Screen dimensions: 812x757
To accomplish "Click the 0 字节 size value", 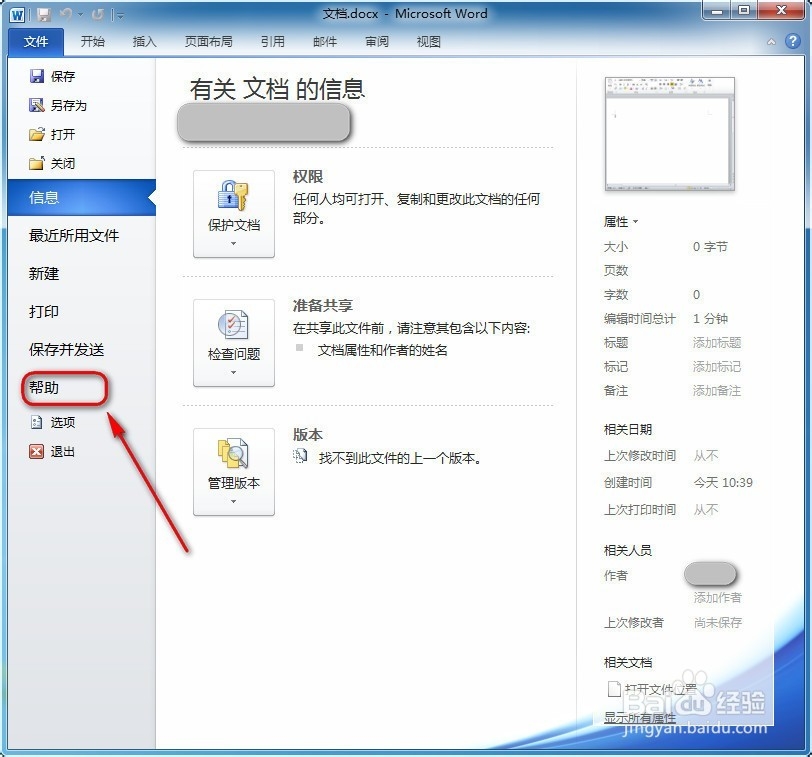I will point(710,246).
